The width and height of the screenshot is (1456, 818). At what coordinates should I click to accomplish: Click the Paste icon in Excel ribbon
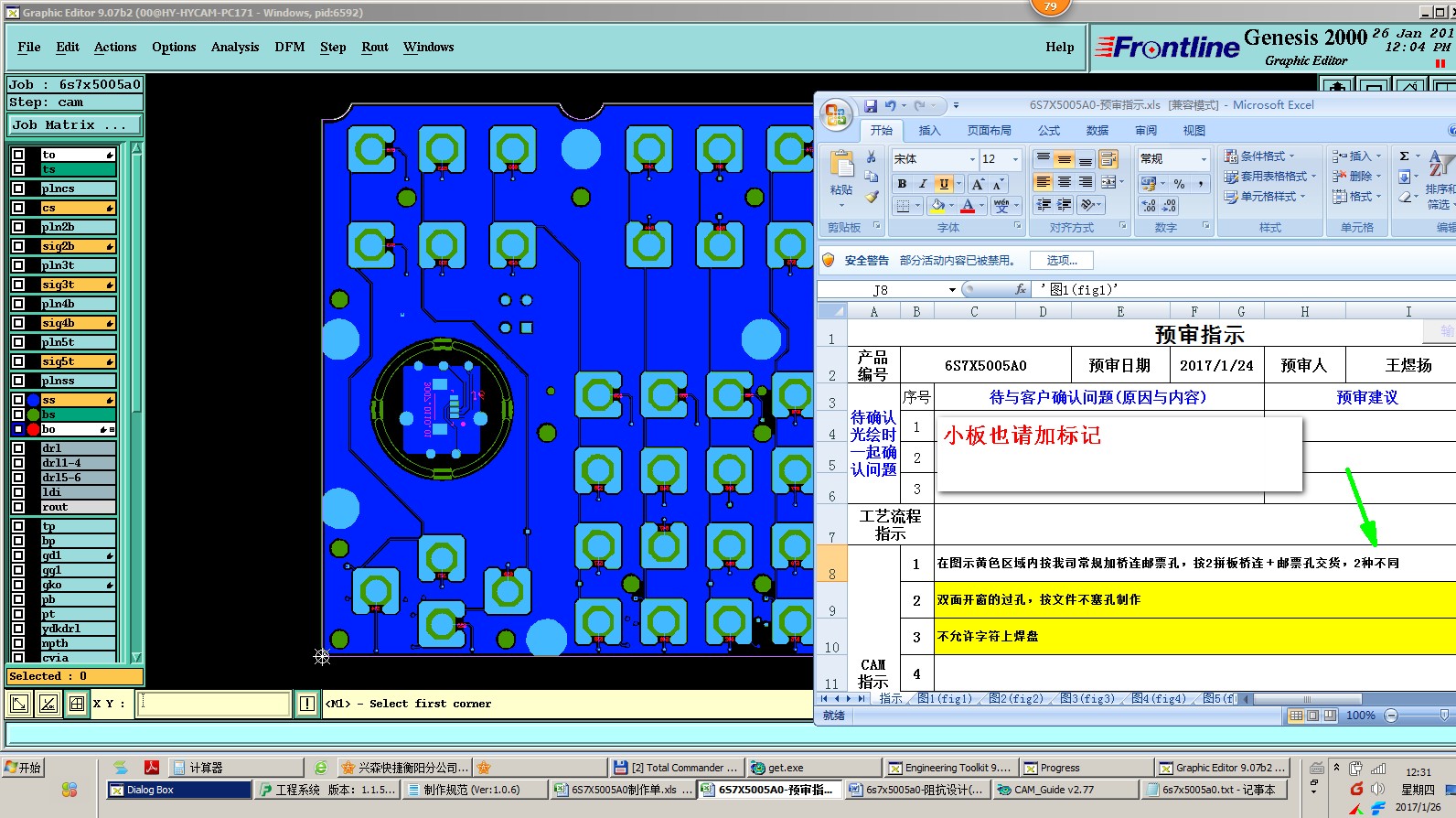pos(841,166)
